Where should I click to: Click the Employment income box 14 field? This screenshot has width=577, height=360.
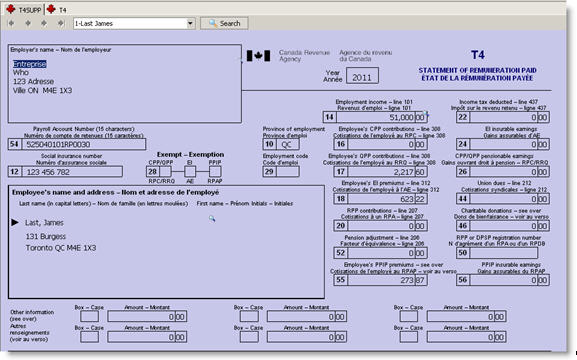[382, 117]
